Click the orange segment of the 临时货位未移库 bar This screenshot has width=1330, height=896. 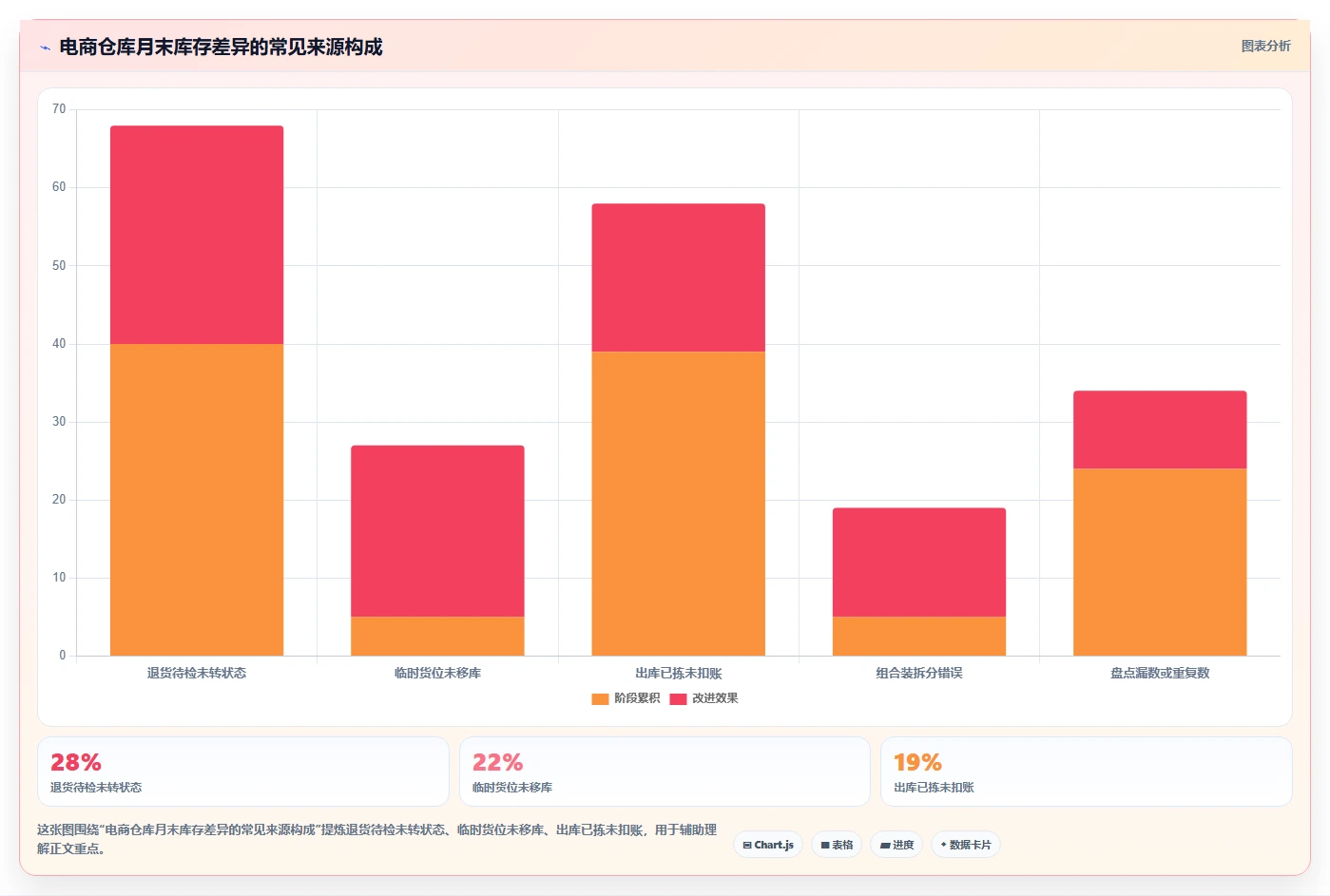[x=437, y=636]
